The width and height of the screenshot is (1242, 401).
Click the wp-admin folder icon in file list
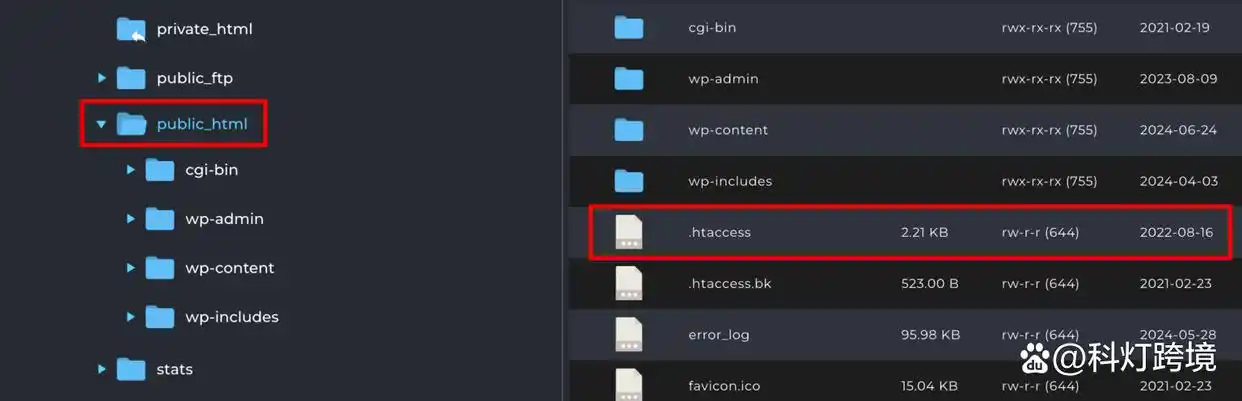[x=629, y=78]
